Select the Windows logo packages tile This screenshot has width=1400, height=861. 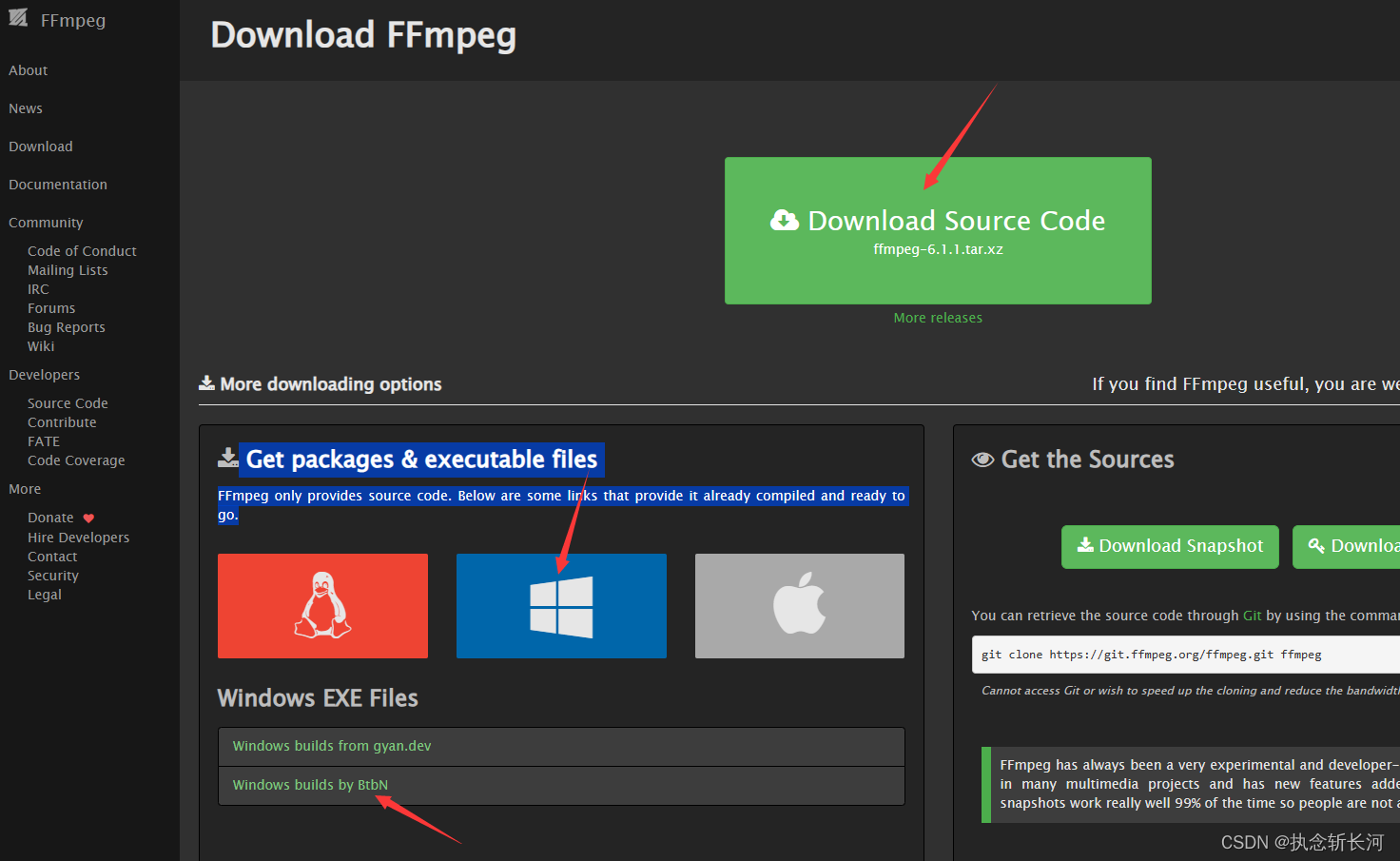(x=561, y=606)
